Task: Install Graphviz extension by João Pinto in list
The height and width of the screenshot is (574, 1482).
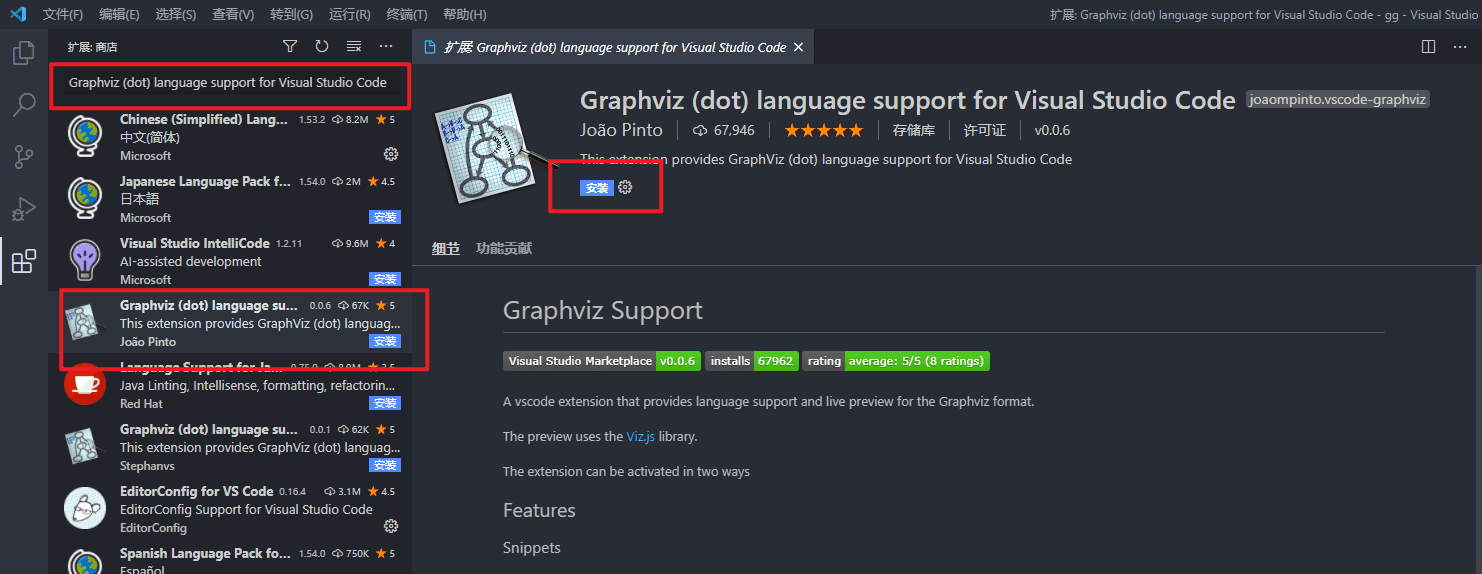Action: [x=385, y=341]
